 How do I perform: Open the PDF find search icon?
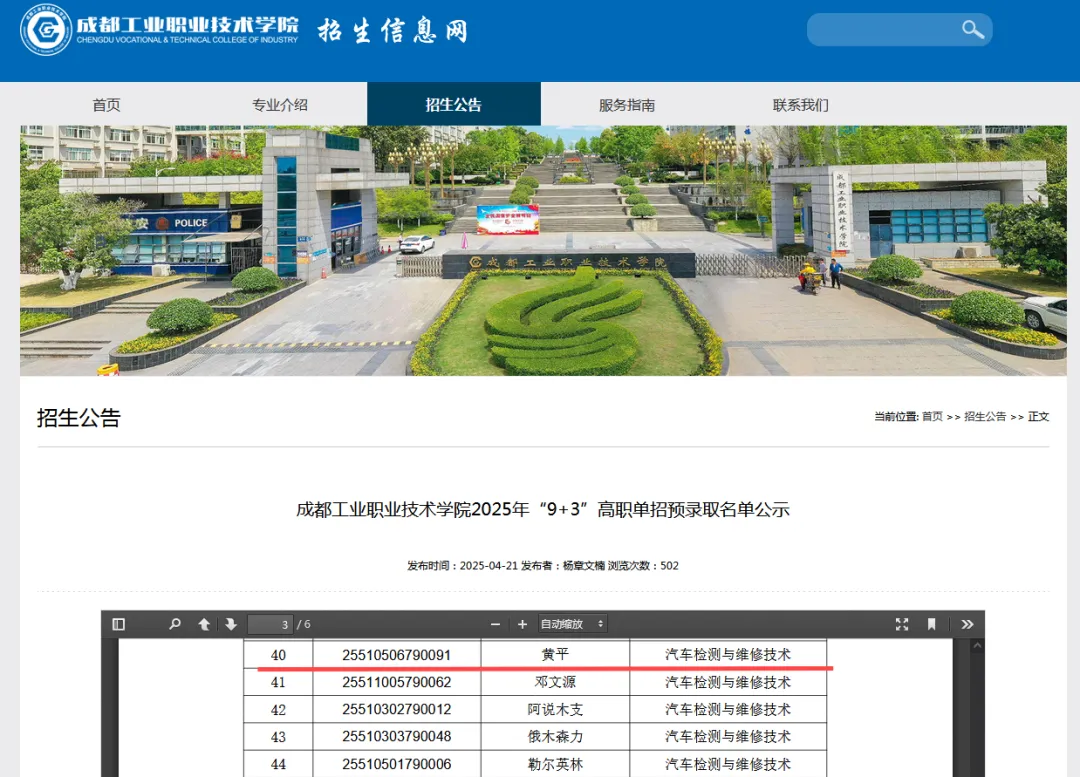pos(175,624)
